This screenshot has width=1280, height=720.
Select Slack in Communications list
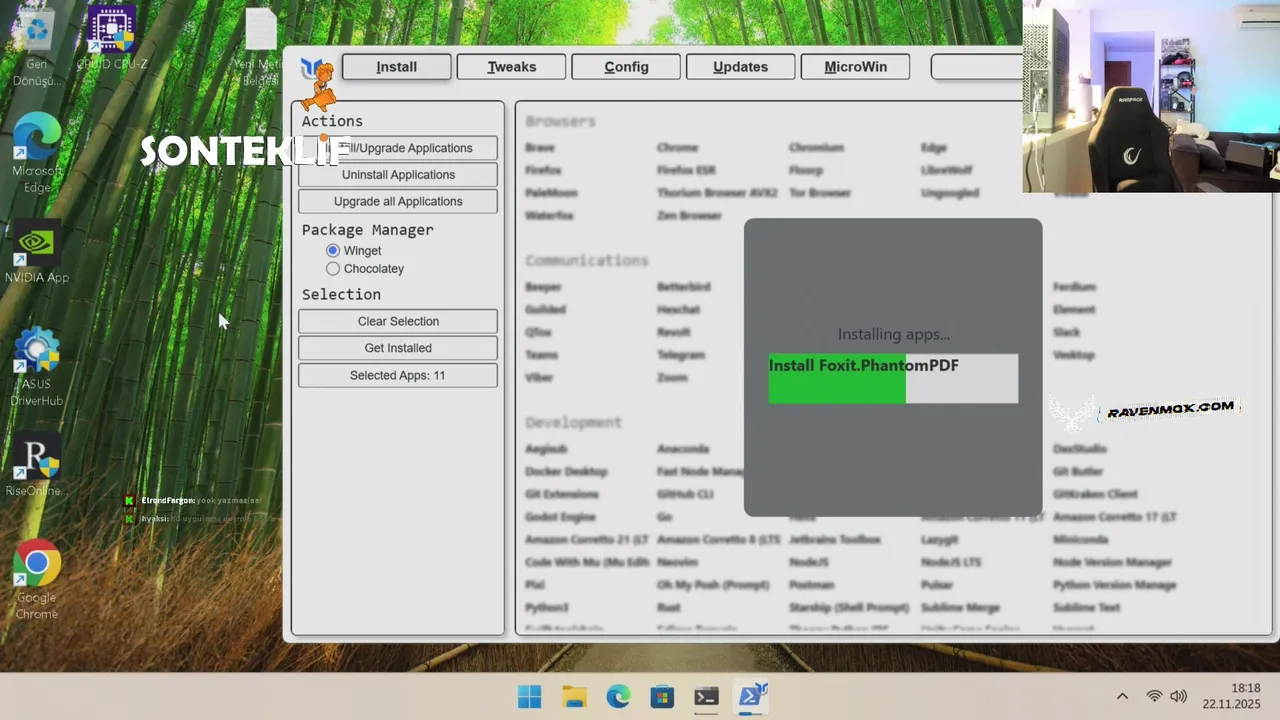[1067, 332]
